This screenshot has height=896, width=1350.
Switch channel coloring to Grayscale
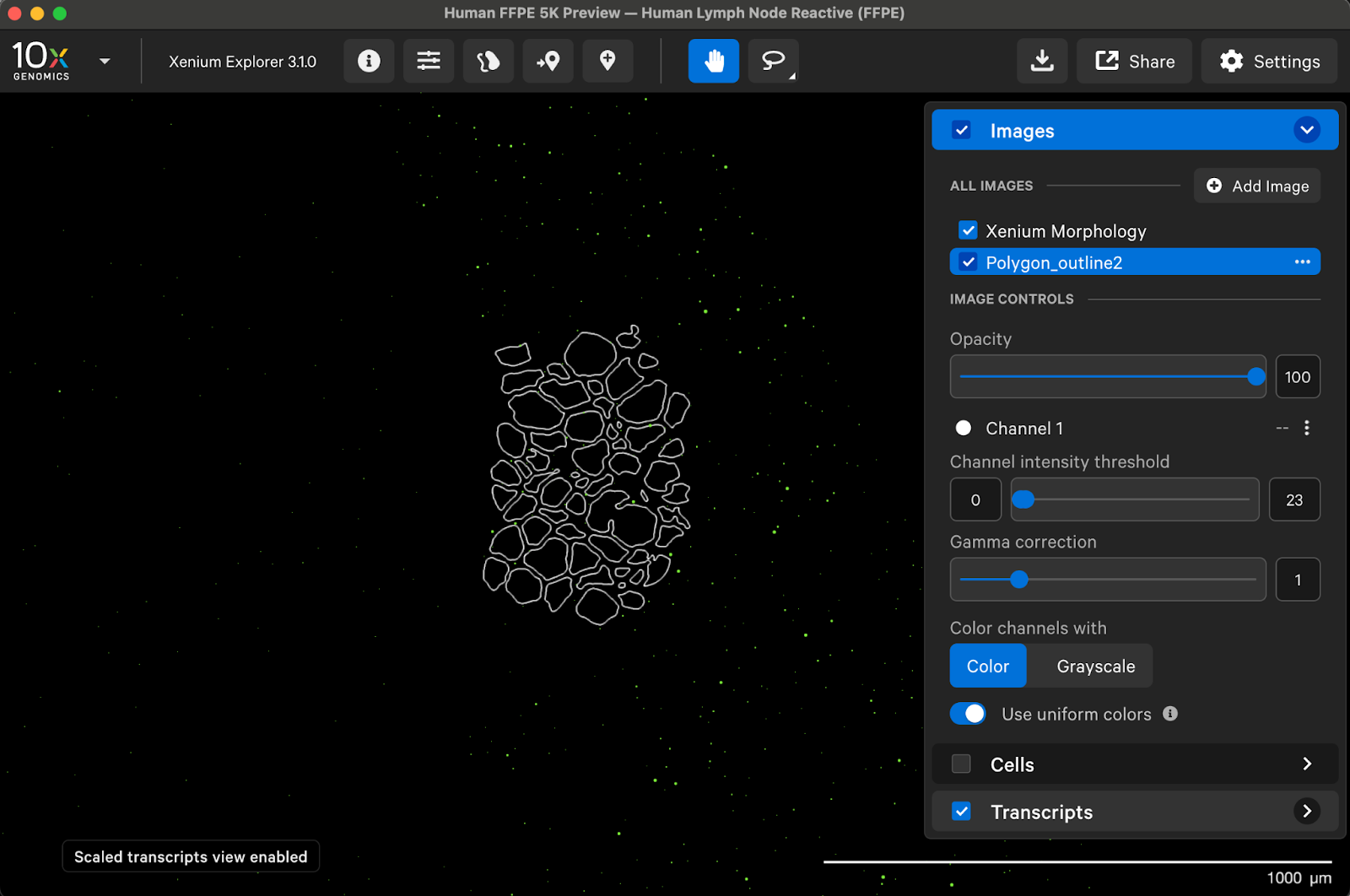click(x=1095, y=666)
